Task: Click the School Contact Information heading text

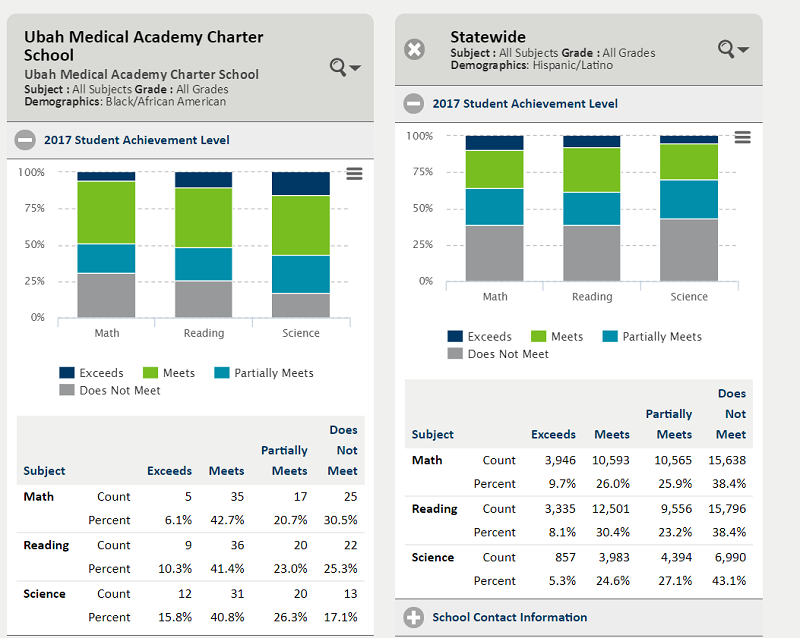Action: (x=510, y=617)
